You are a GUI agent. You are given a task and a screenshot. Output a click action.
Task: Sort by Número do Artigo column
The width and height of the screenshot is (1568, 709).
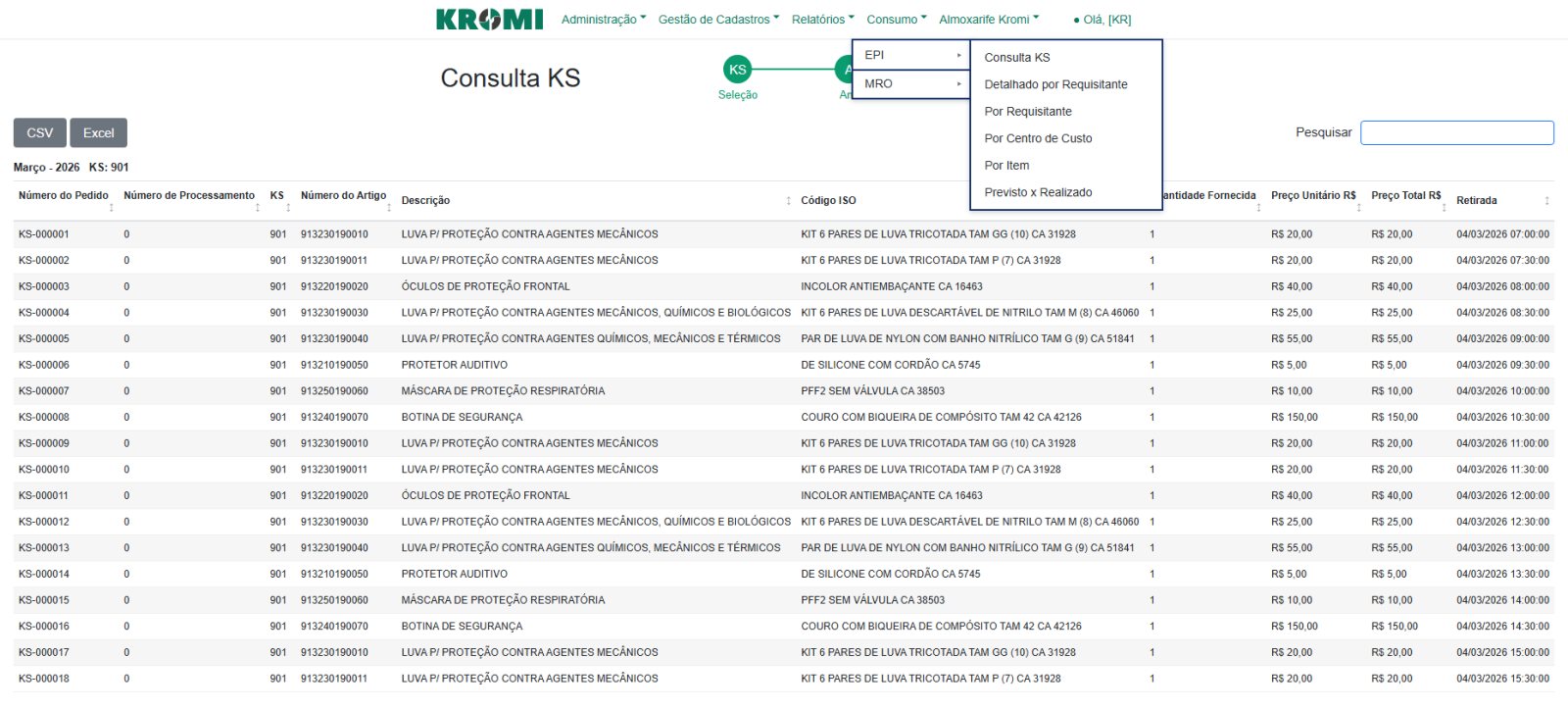346,199
